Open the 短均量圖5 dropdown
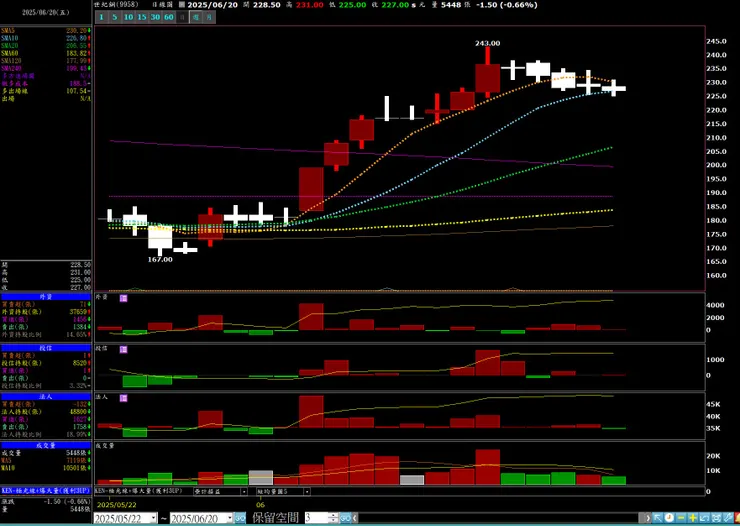The height and width of the screenshot is (526, 740). pyautogui.click(x=306, y=492)
